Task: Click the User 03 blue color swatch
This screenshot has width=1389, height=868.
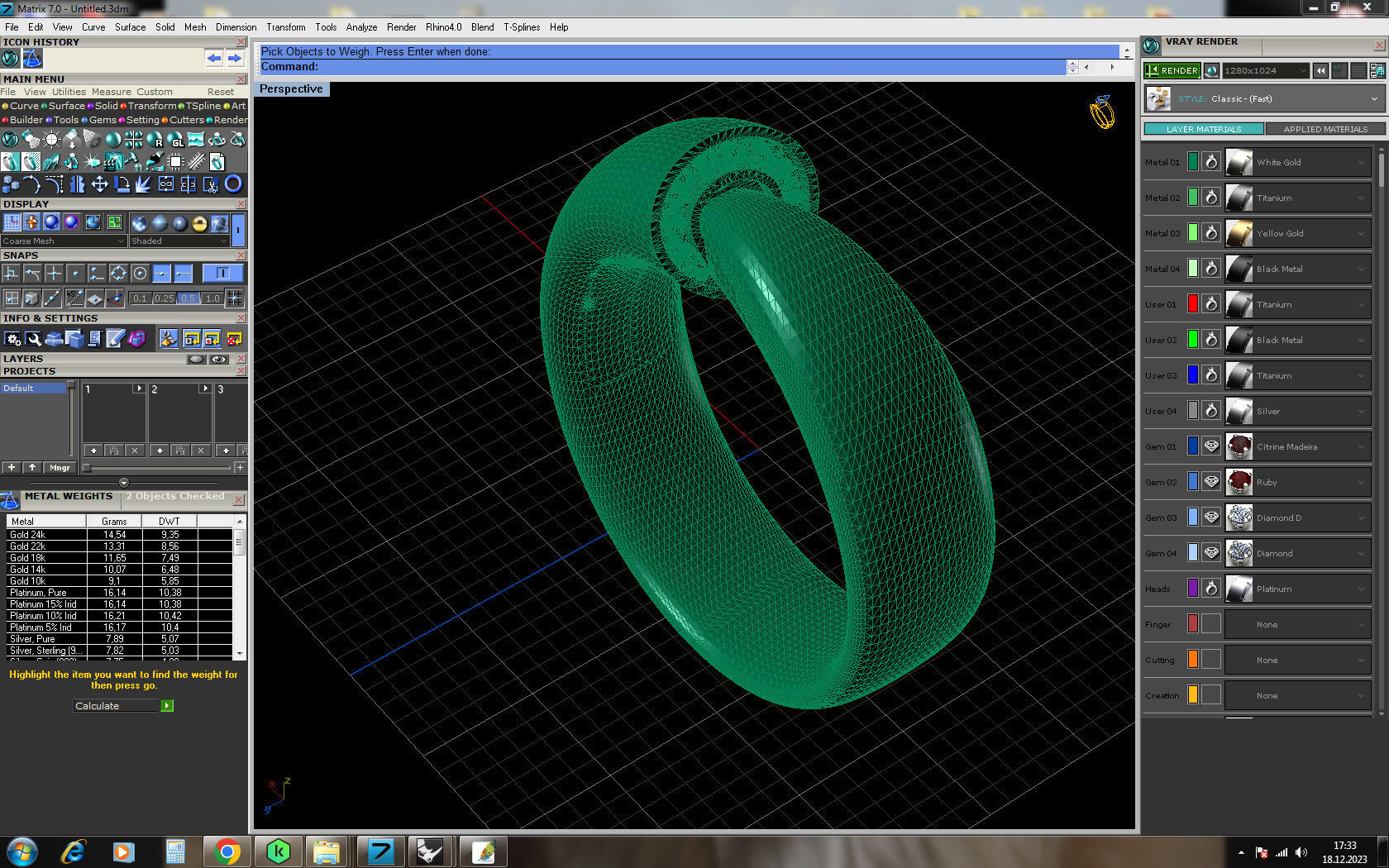Action: [1192, 375]
